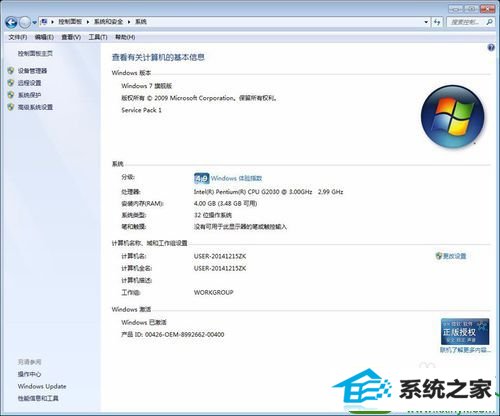Click the product ID 00426-OEM-8992662-00400 text

pos(173,334)
